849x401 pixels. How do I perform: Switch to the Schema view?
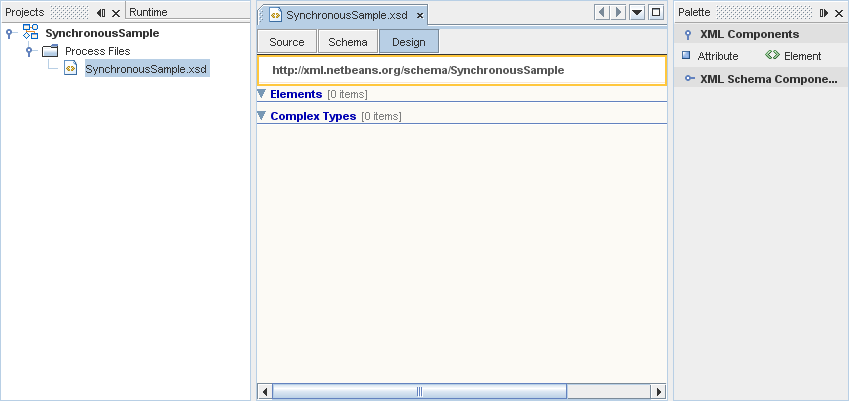[x=348, y=42]
